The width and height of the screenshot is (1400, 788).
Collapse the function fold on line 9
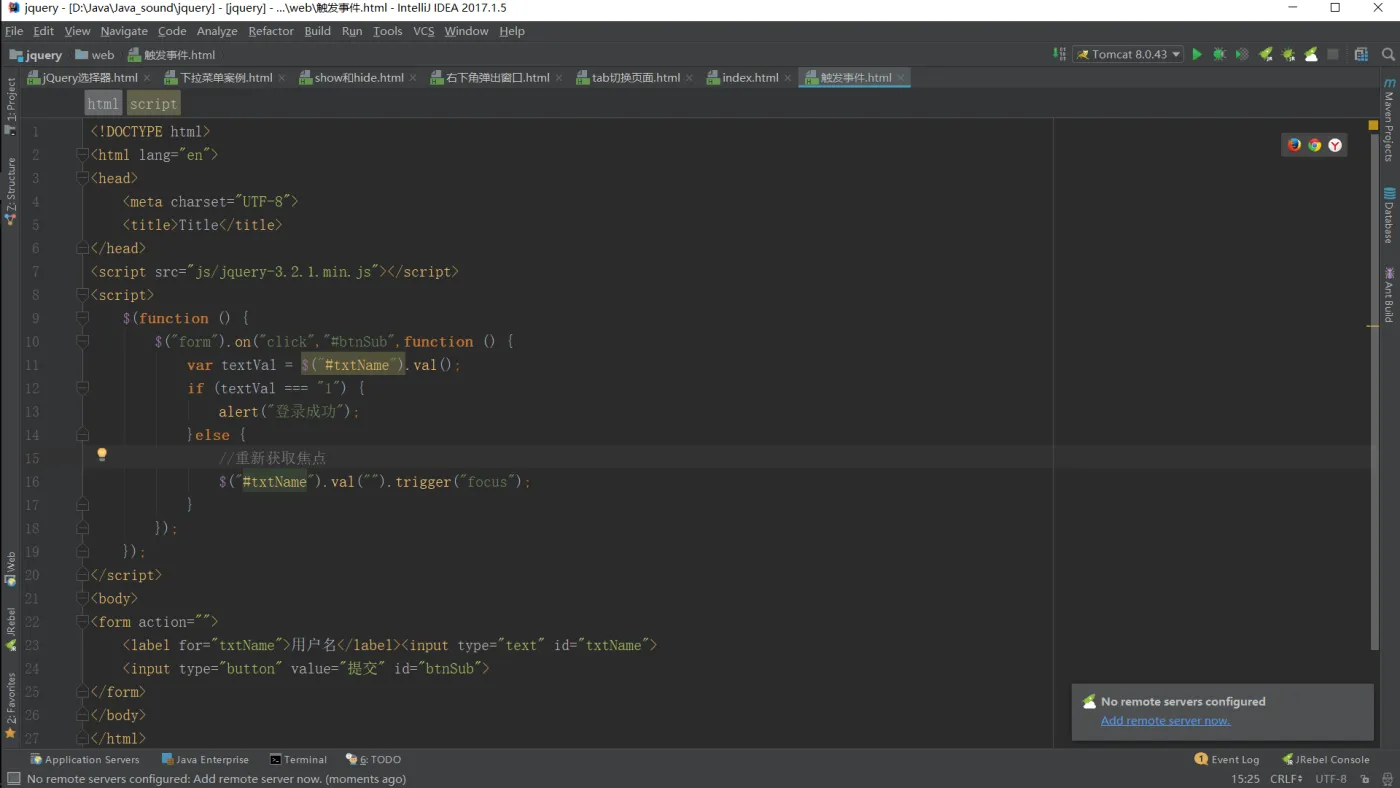pyautogui.click(x=82, y=318)
